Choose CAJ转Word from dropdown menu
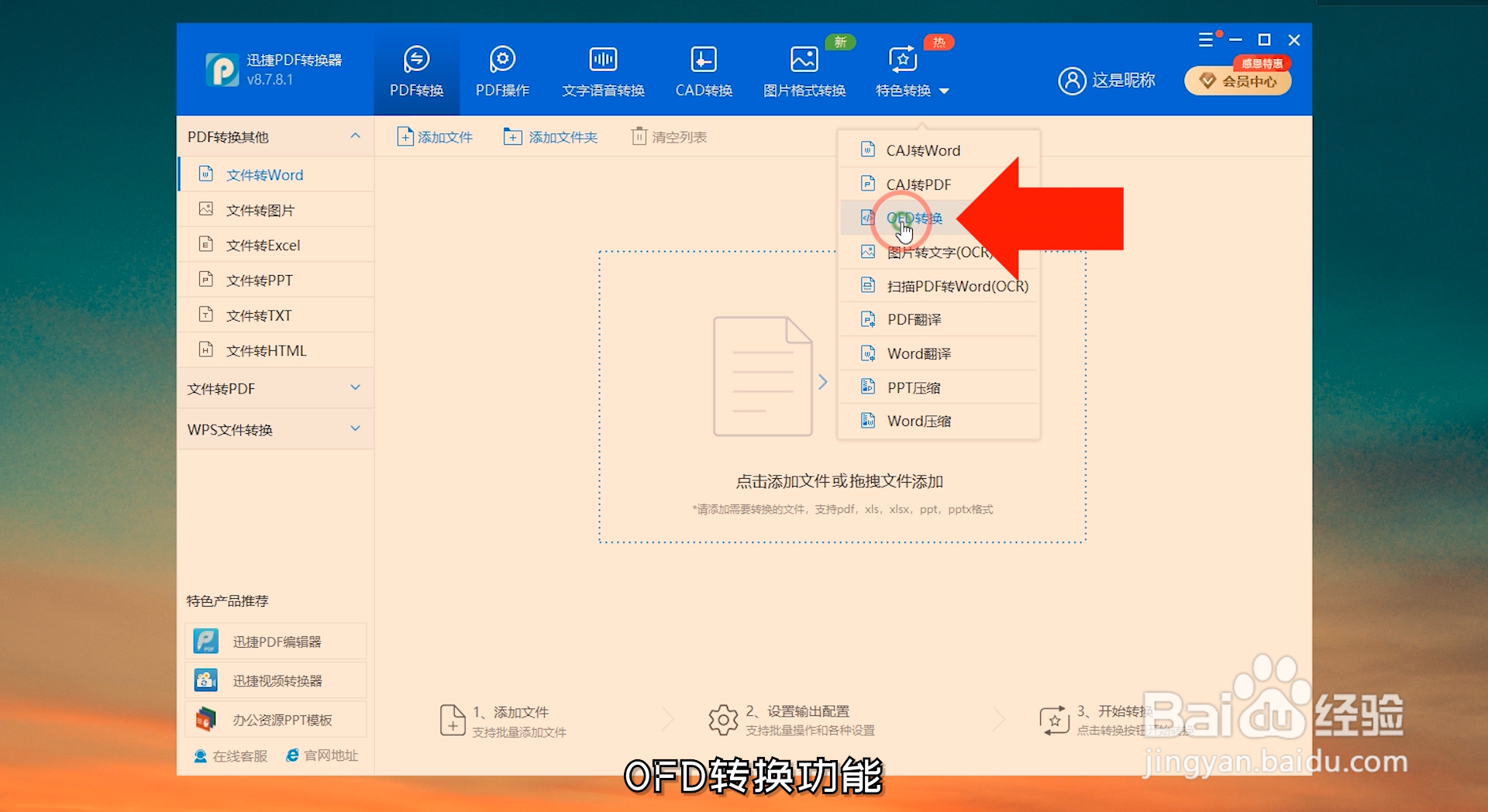 click(x=939, y=150)
